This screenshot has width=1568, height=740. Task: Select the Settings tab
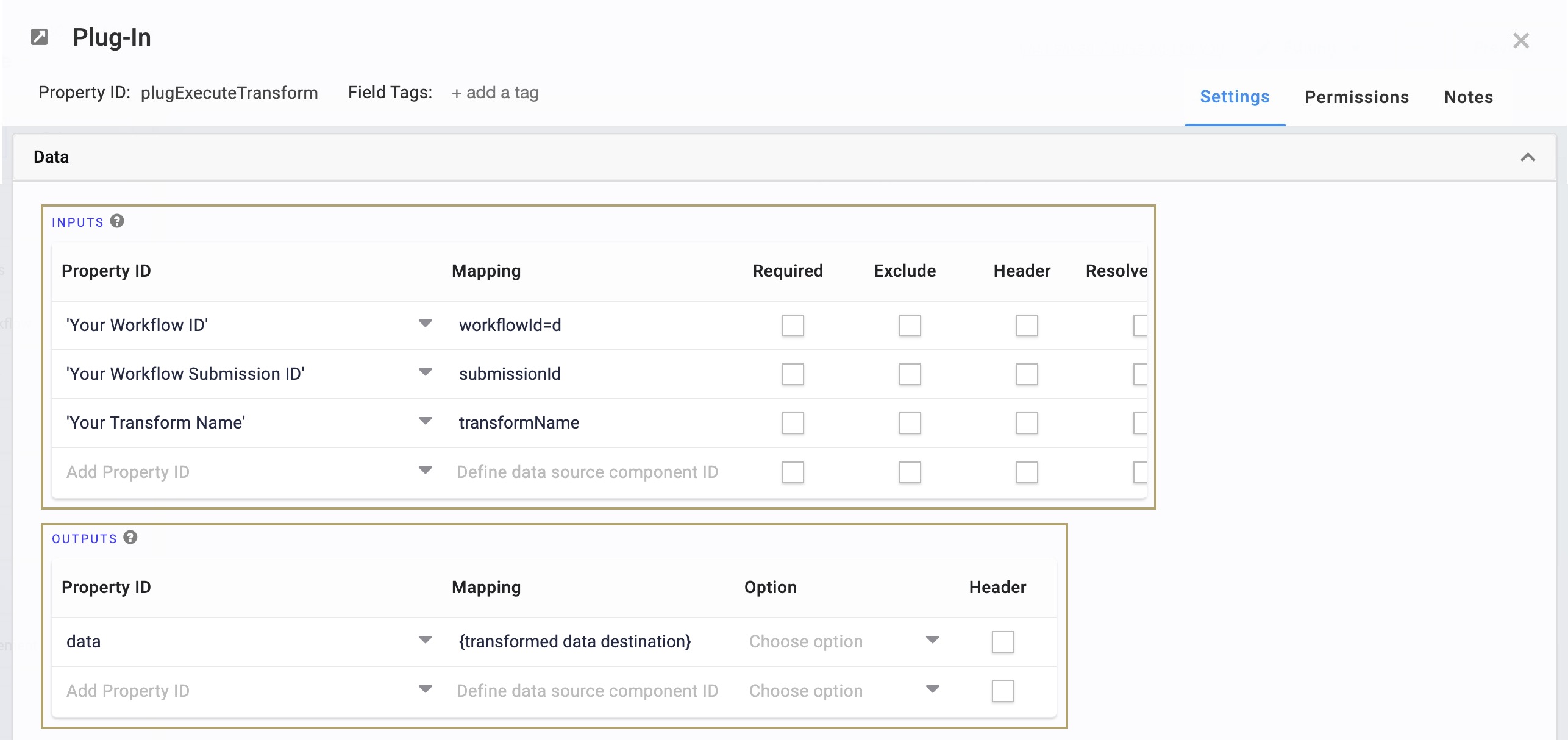tap(1235, 97)
